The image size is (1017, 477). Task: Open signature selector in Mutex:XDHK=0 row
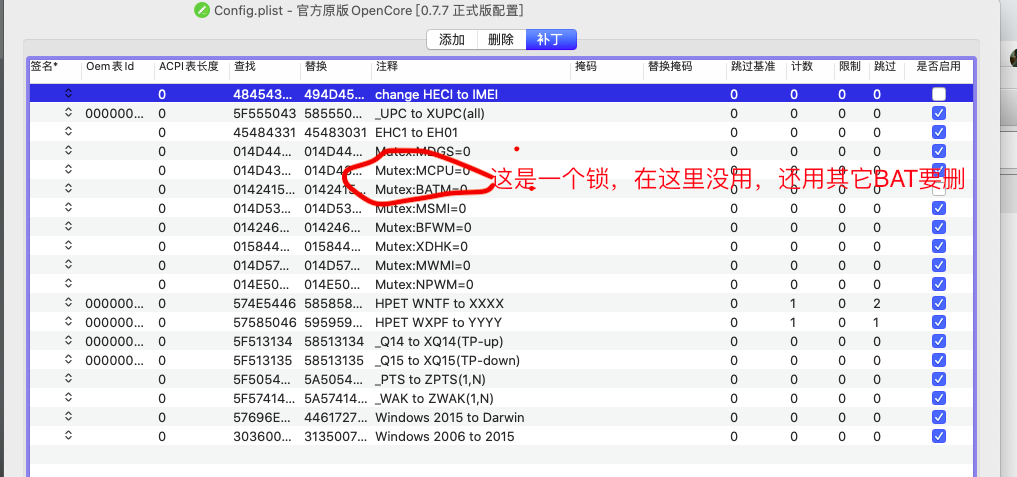[69, 245]
